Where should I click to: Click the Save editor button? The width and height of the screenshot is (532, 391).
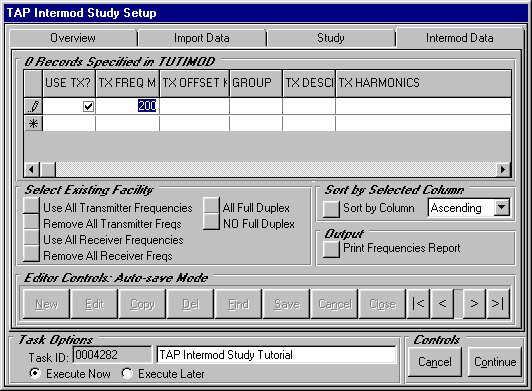tap(287, 303)
